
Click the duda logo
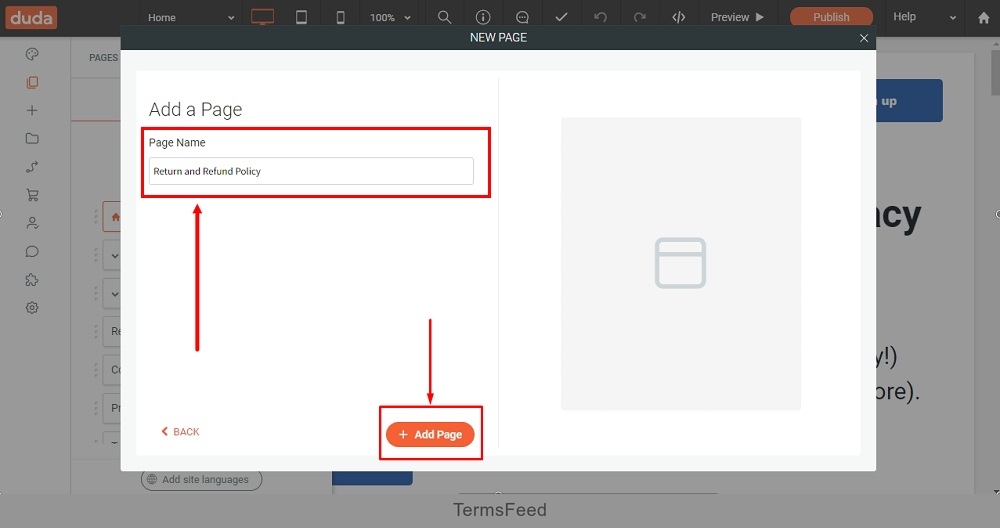coord(31,17)
